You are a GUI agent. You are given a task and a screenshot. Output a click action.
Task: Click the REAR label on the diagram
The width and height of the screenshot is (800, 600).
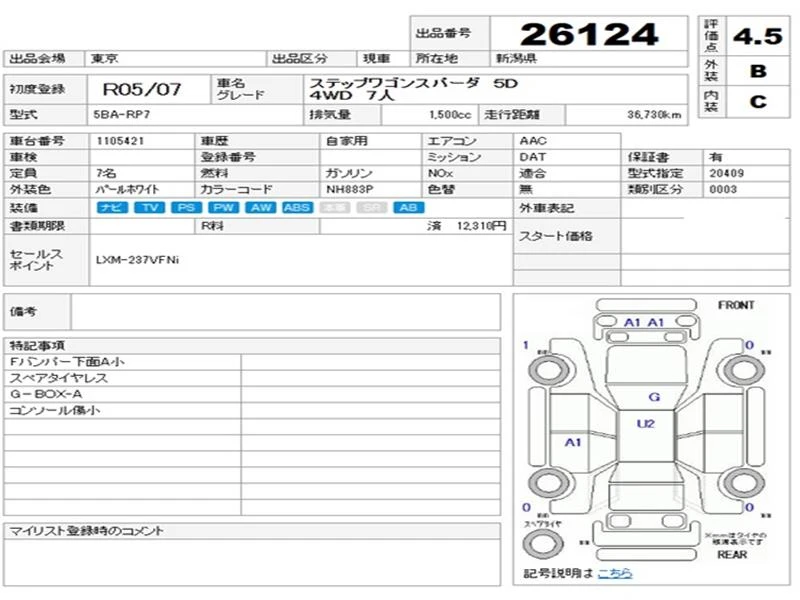[x=732, y=555]
